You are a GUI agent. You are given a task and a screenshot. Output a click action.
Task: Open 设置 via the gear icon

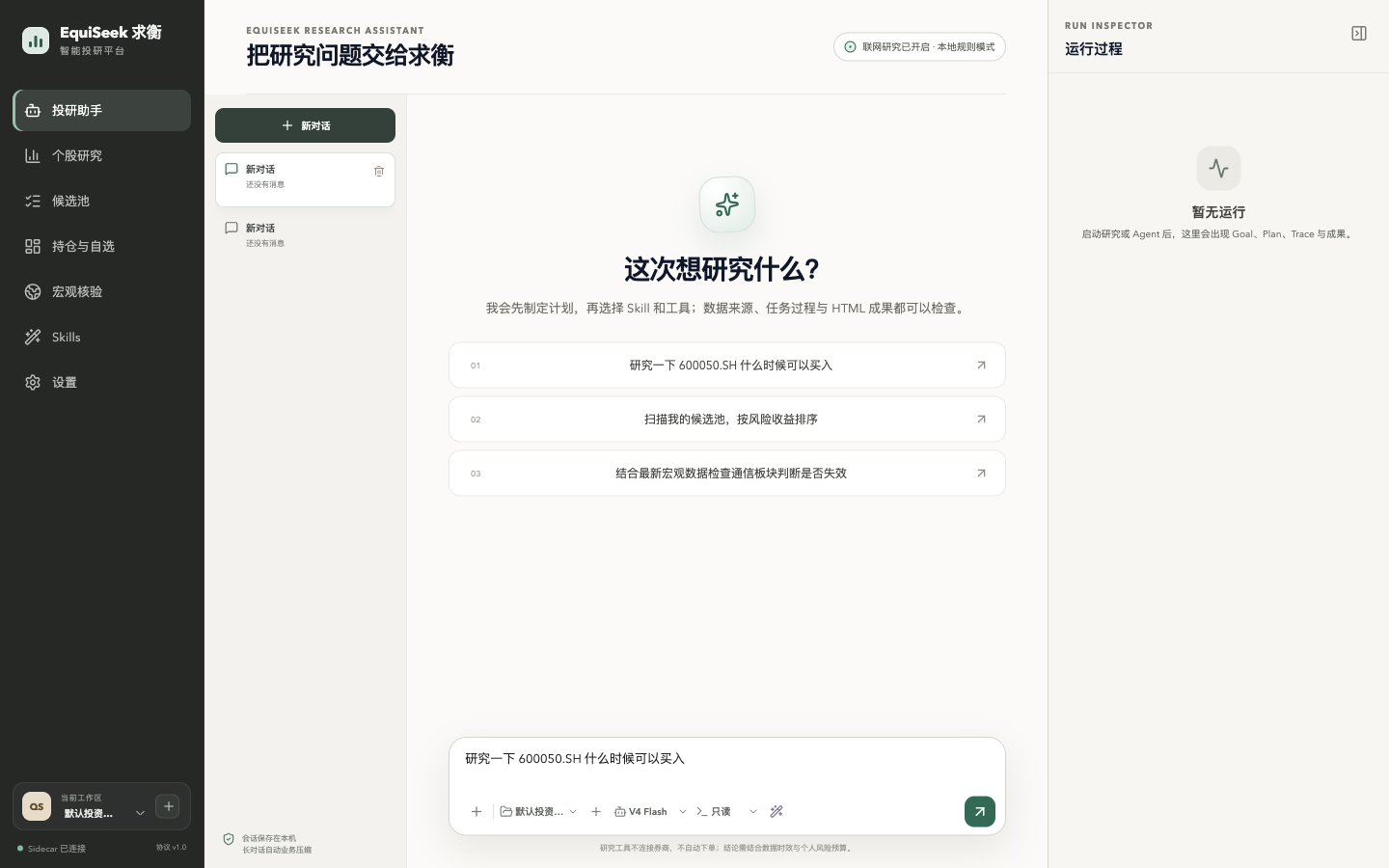coord(33,382)
